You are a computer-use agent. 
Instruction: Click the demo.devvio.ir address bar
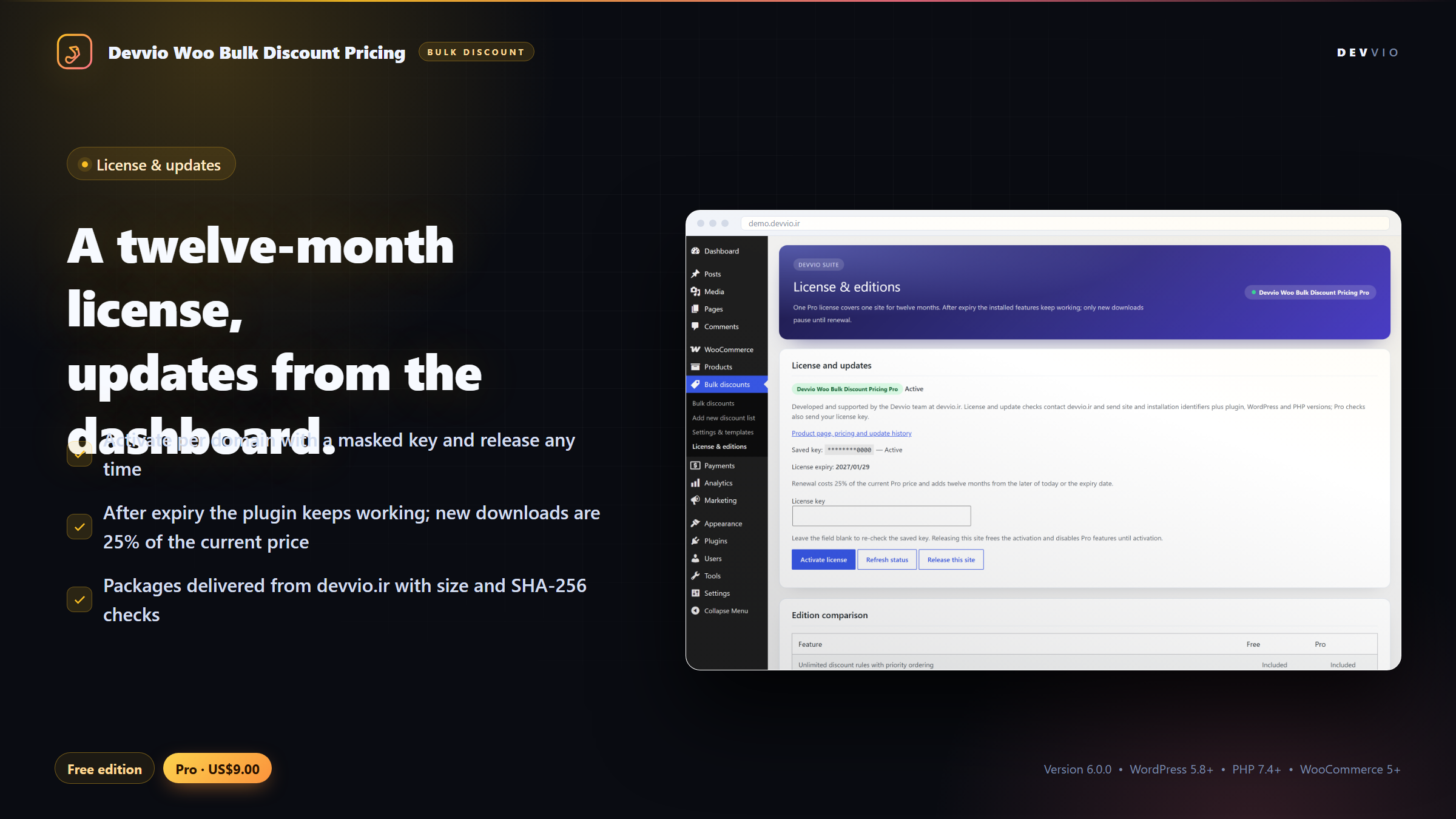point(1065,223)
